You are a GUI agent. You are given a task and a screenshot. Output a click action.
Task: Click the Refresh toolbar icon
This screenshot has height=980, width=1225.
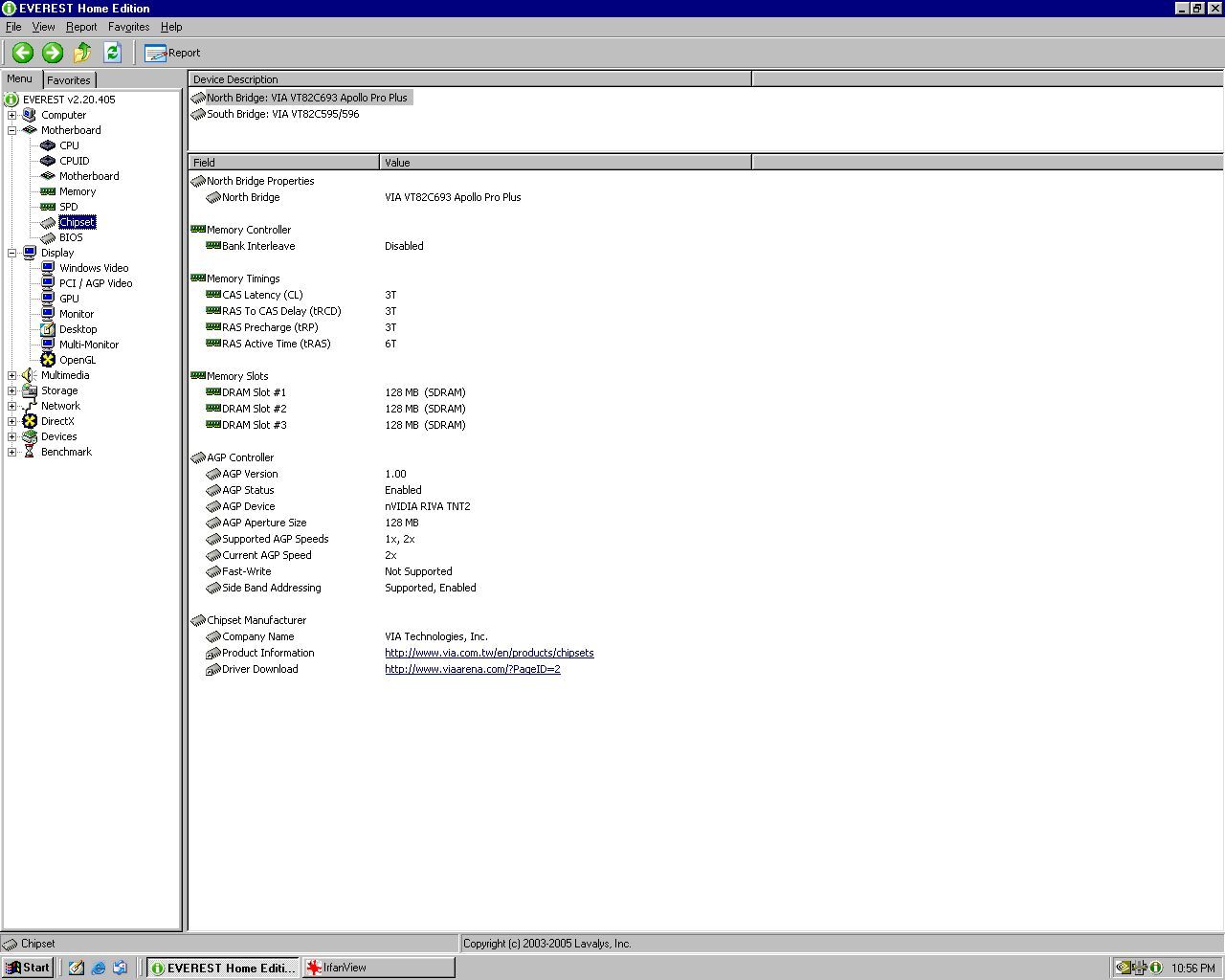(112, 53)
